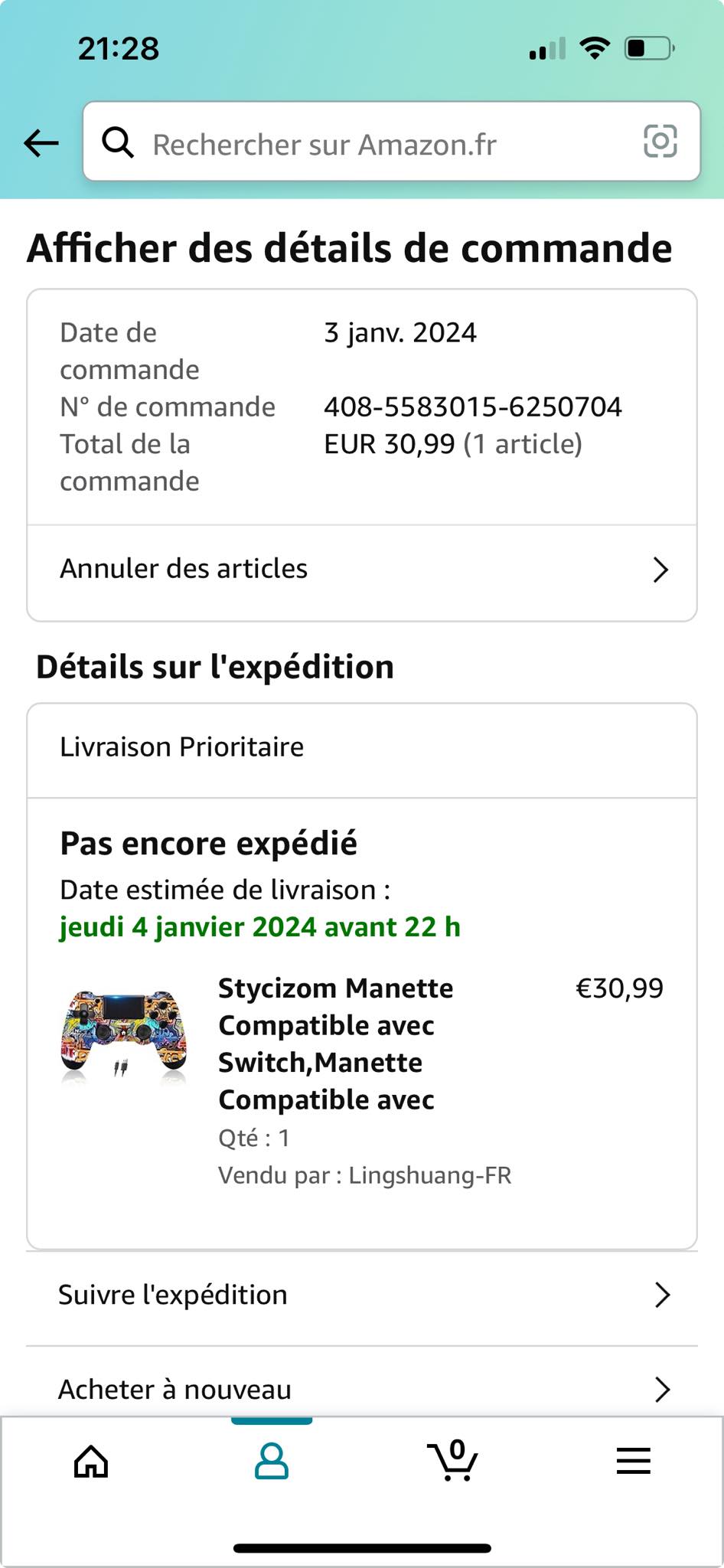Tap Suivre l'expédition text
Image resolution: width=724 pixels, height=1568 pixels.
coord(173,1295)
